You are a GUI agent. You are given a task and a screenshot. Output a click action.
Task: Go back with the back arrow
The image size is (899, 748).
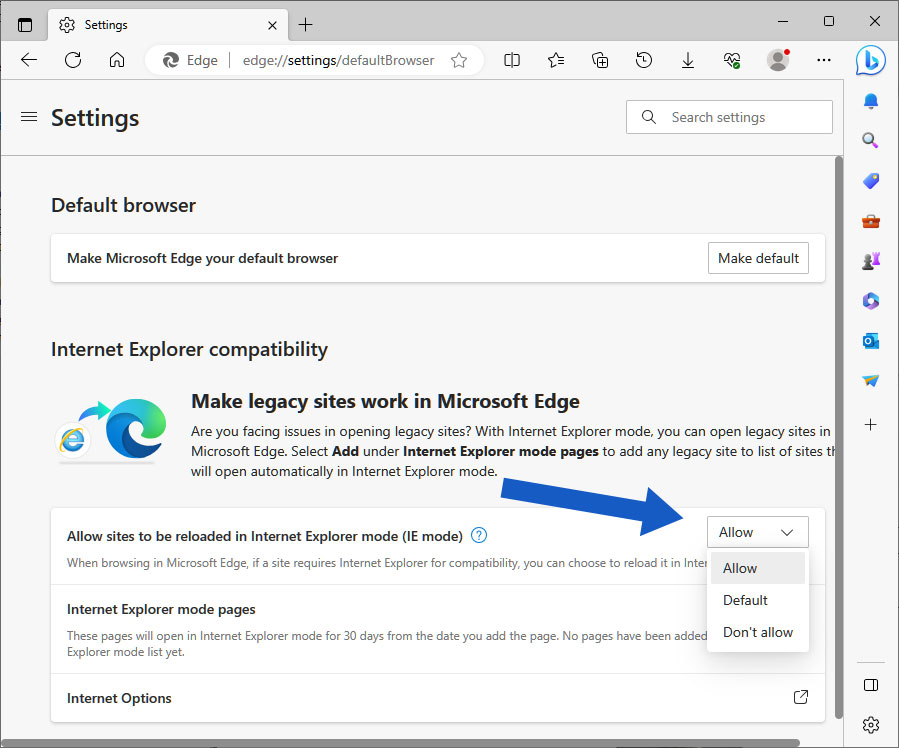pyautogui.click(x=29, y=60)
